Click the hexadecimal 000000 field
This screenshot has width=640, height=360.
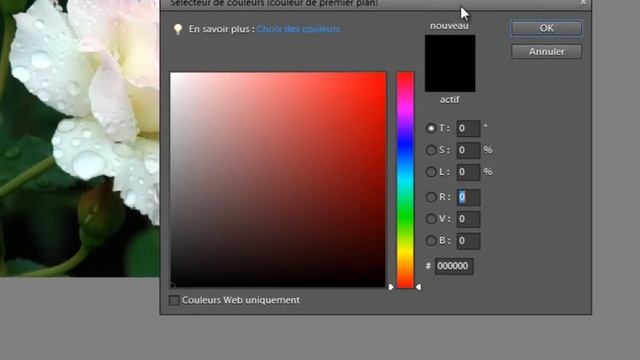[454, 266]
